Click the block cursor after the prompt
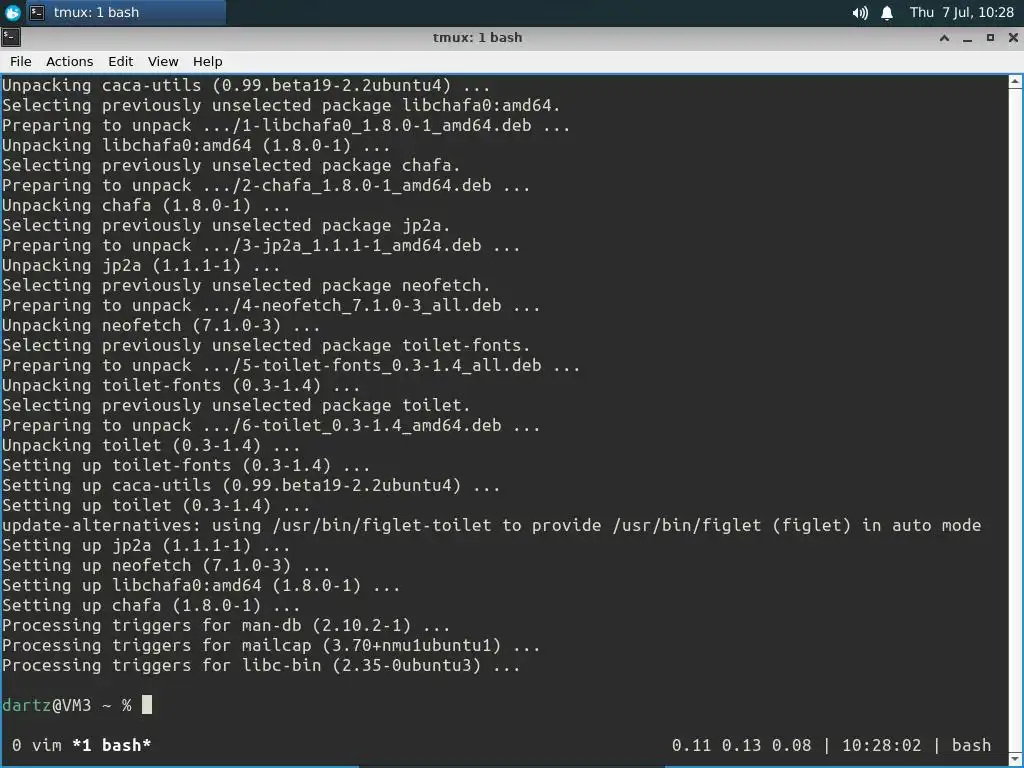This screenshot has width=1024, height=768. pyautogui.click(x=147, y=705)
